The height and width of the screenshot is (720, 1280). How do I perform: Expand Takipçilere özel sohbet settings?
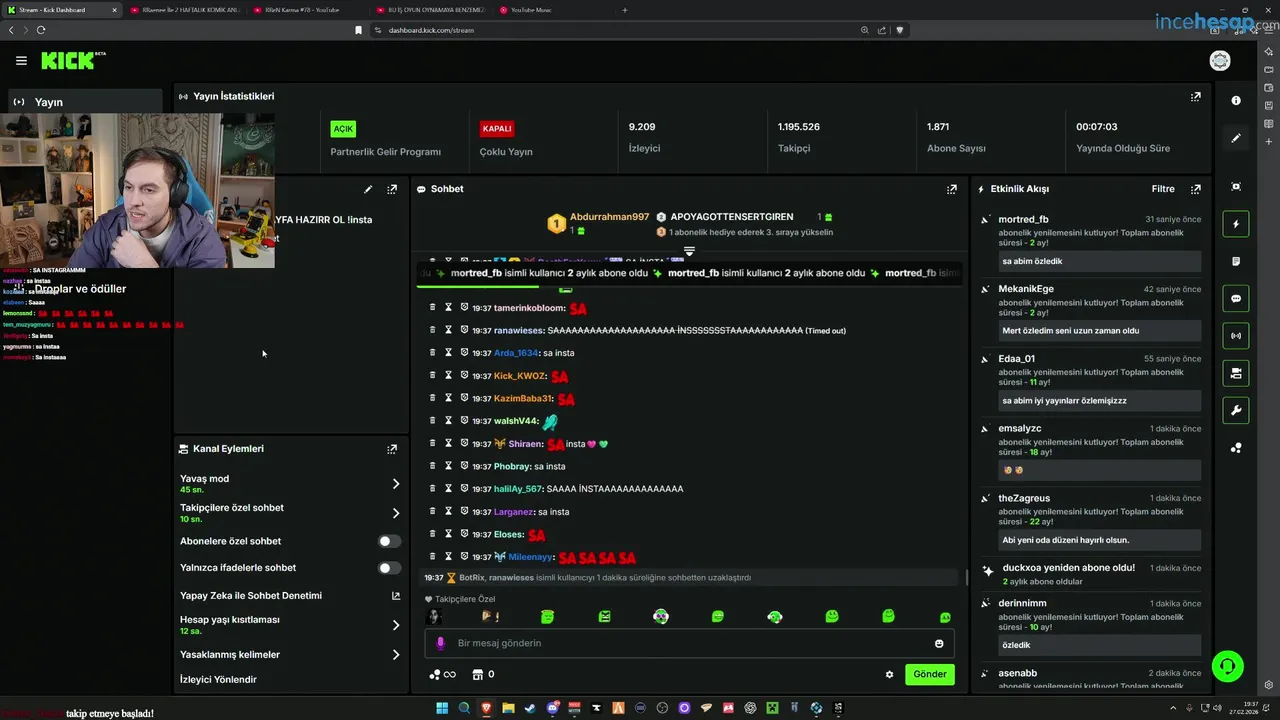(x=395, y=513)
